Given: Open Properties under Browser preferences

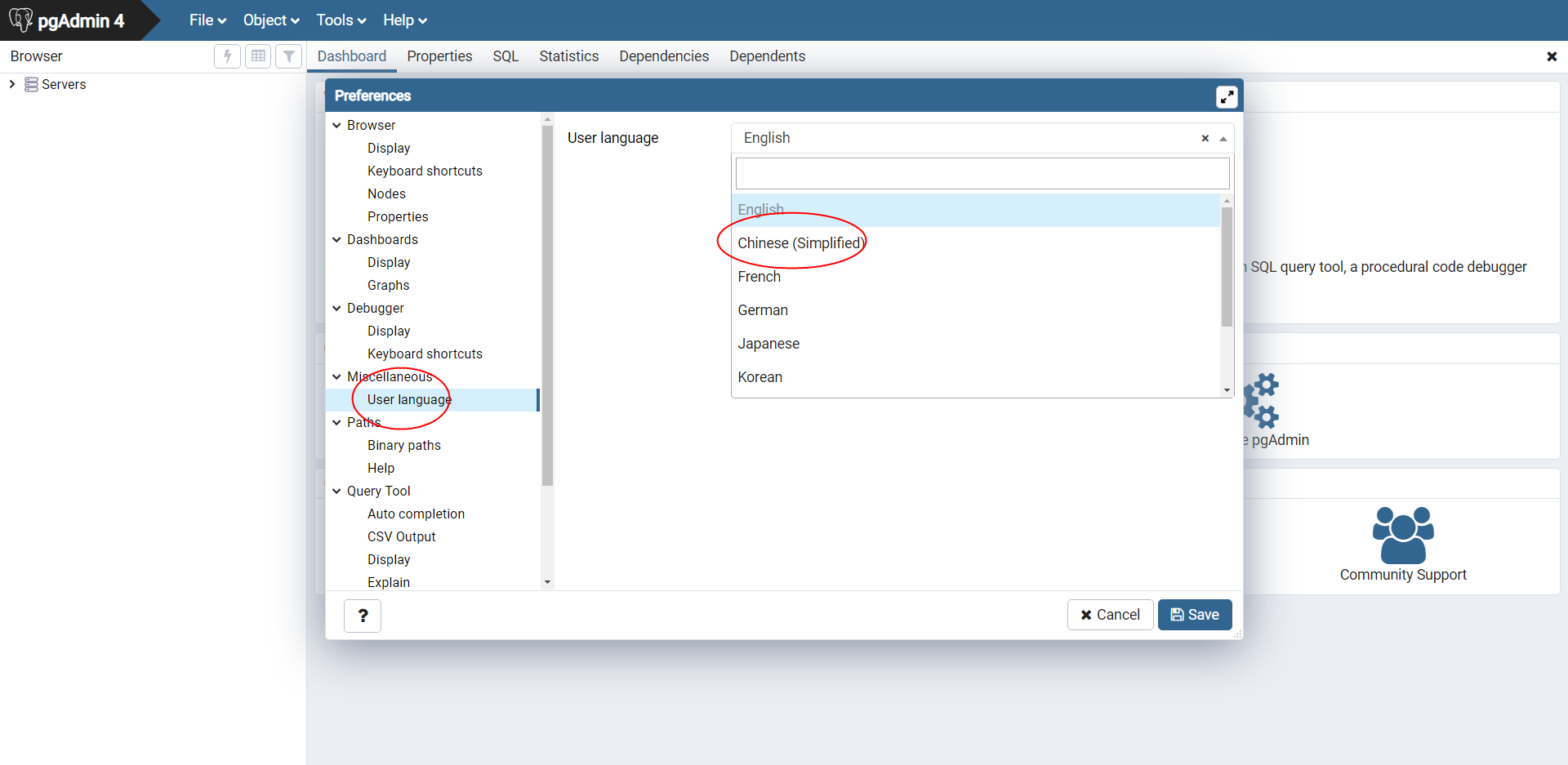Looking at the screenshot, I should pos(398,216).
